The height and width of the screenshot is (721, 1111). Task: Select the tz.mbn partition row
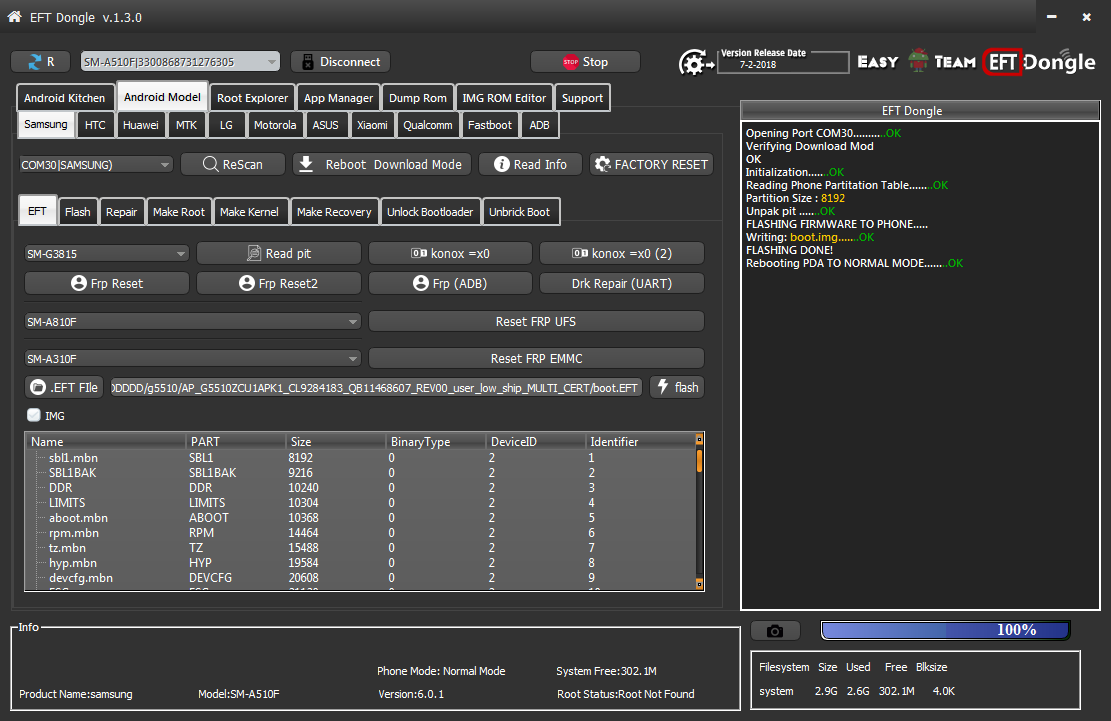[x=361, y=547]
